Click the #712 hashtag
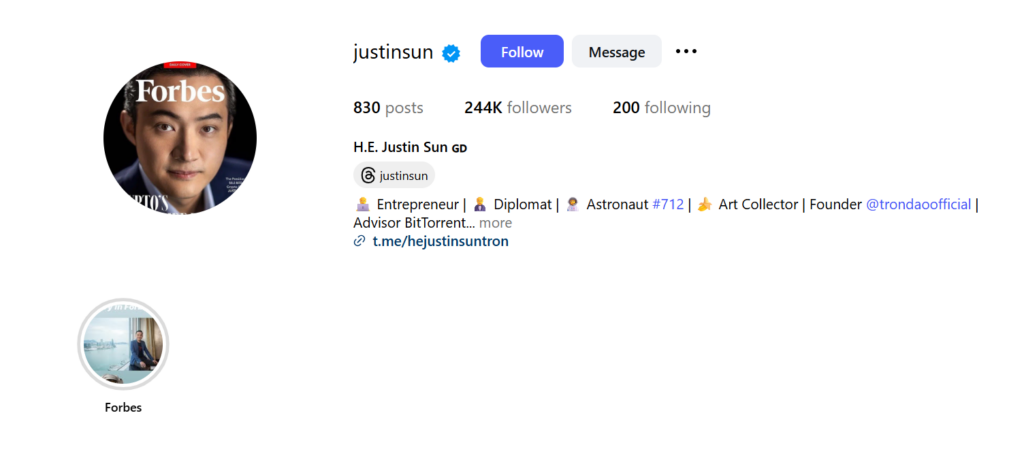The image size is (1024, 473). pos(668,204)
